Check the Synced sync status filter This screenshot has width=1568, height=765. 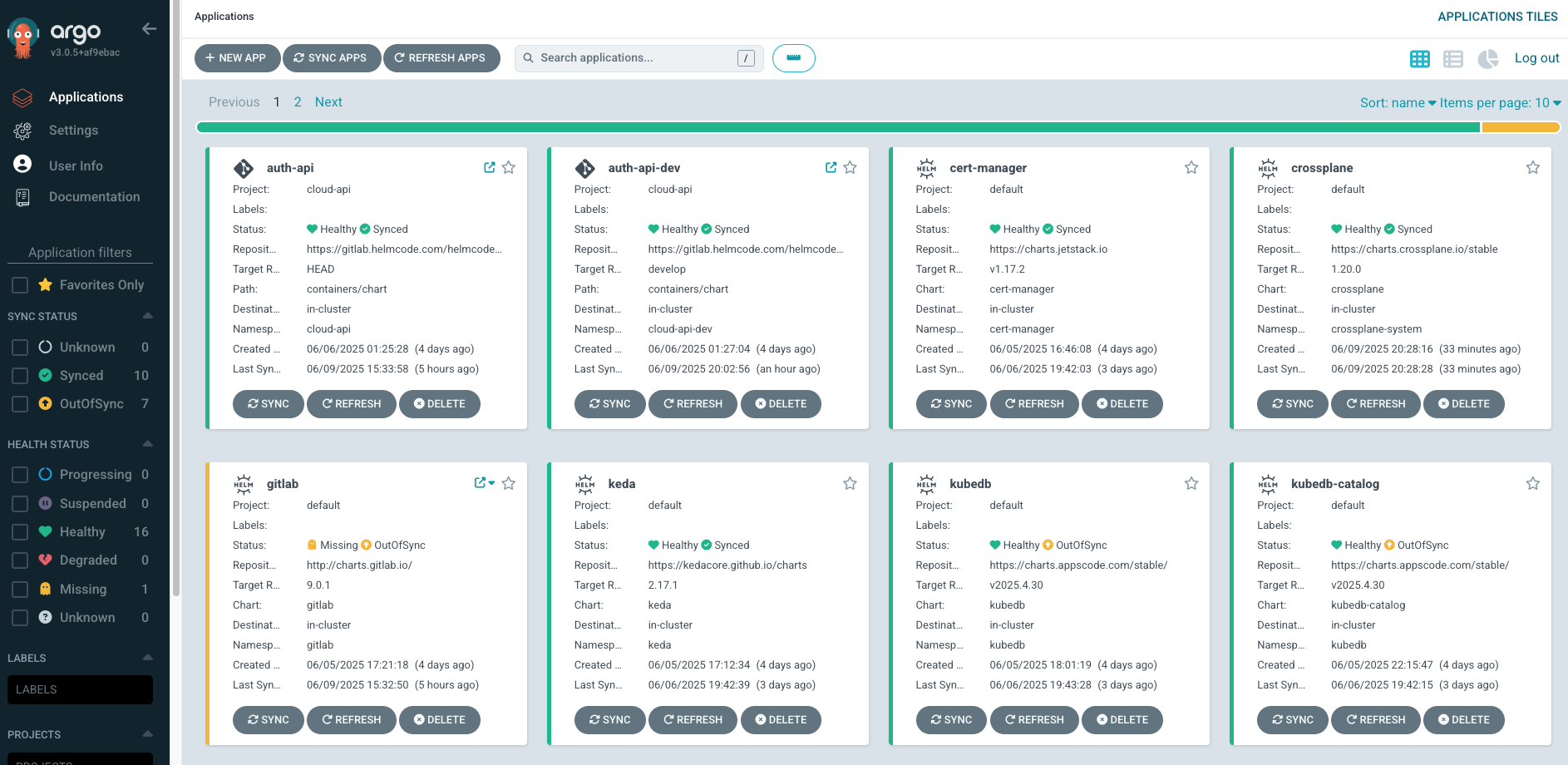pos(20,375)
